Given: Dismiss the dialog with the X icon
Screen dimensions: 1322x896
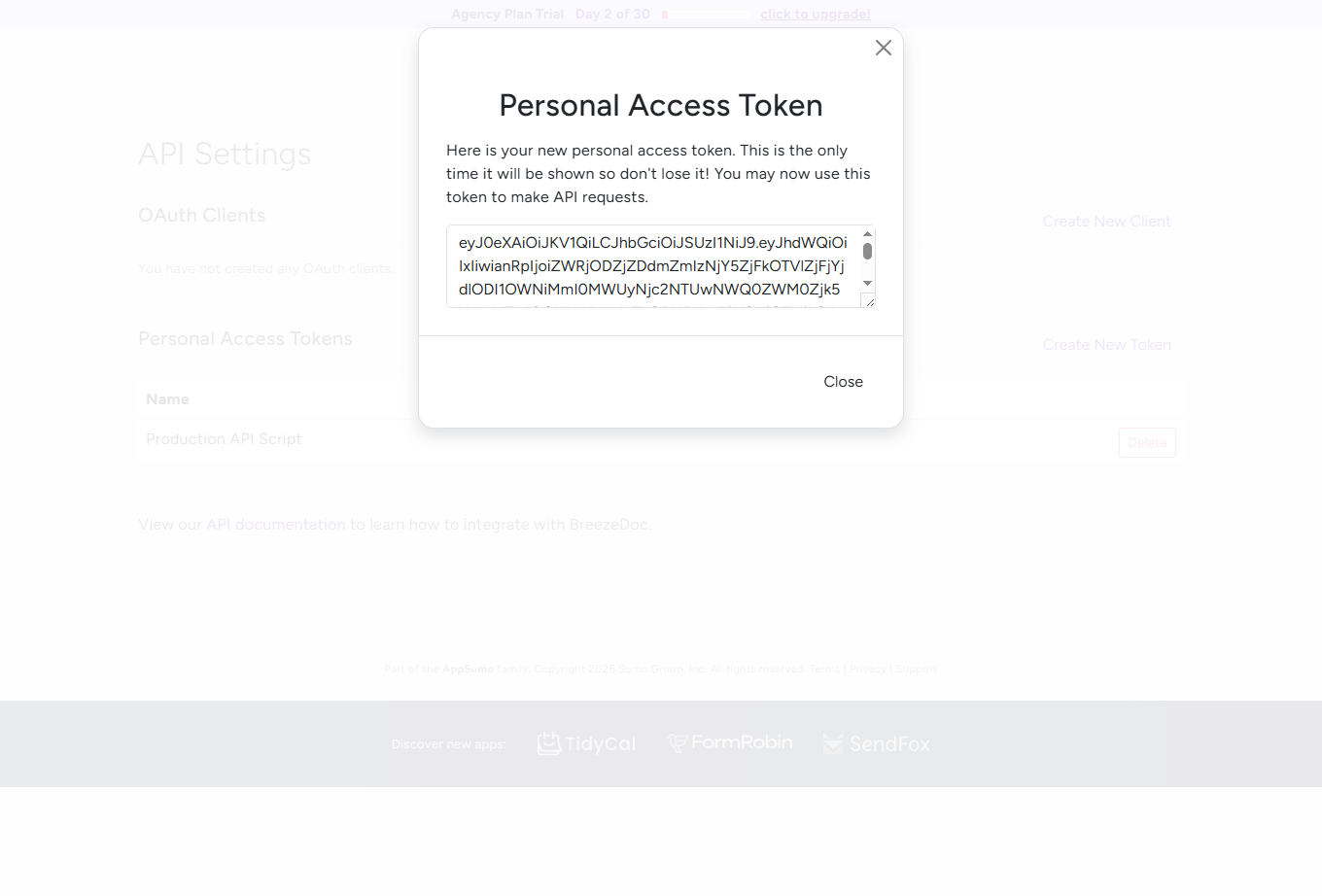Looking at the screenshot, I should click(x=883, y=47).
